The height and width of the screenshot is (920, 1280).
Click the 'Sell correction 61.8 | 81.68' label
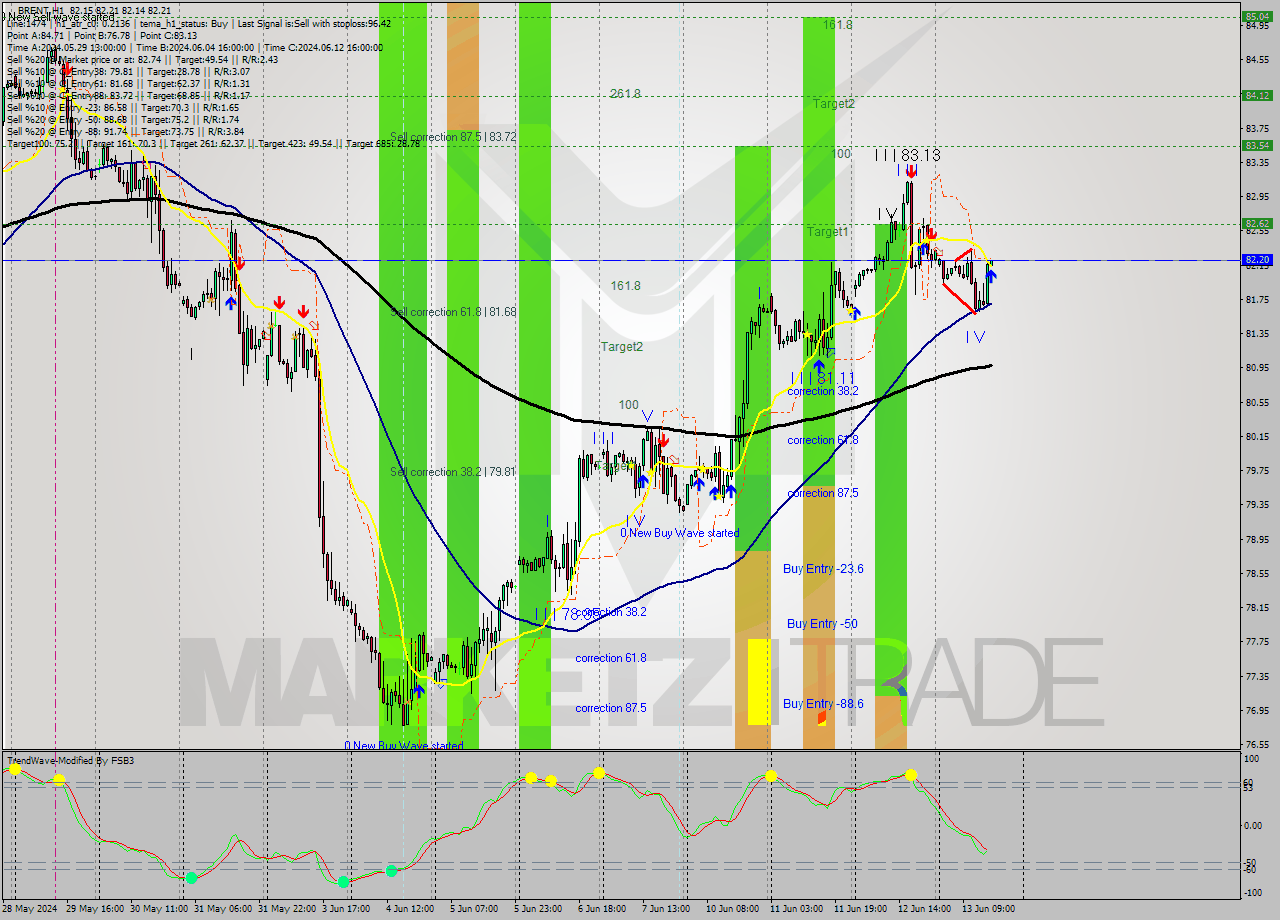click(453, 312)
